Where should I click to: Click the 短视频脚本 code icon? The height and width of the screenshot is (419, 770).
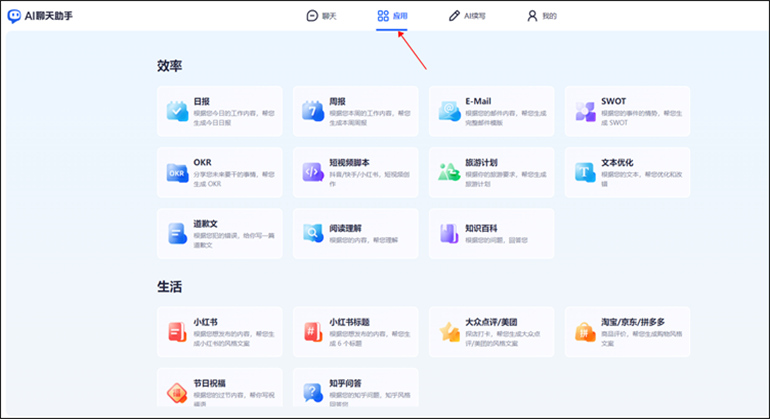coord(313,172)
